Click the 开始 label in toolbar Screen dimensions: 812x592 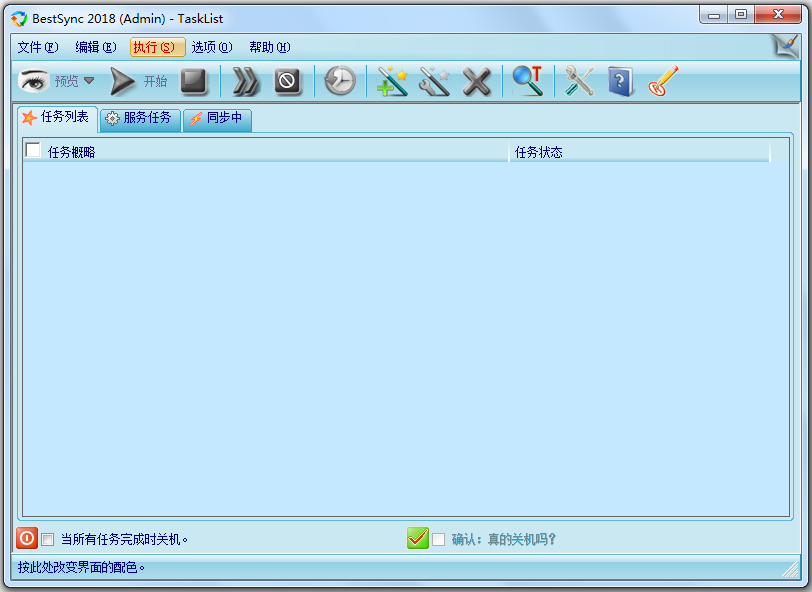coord(155,81)
